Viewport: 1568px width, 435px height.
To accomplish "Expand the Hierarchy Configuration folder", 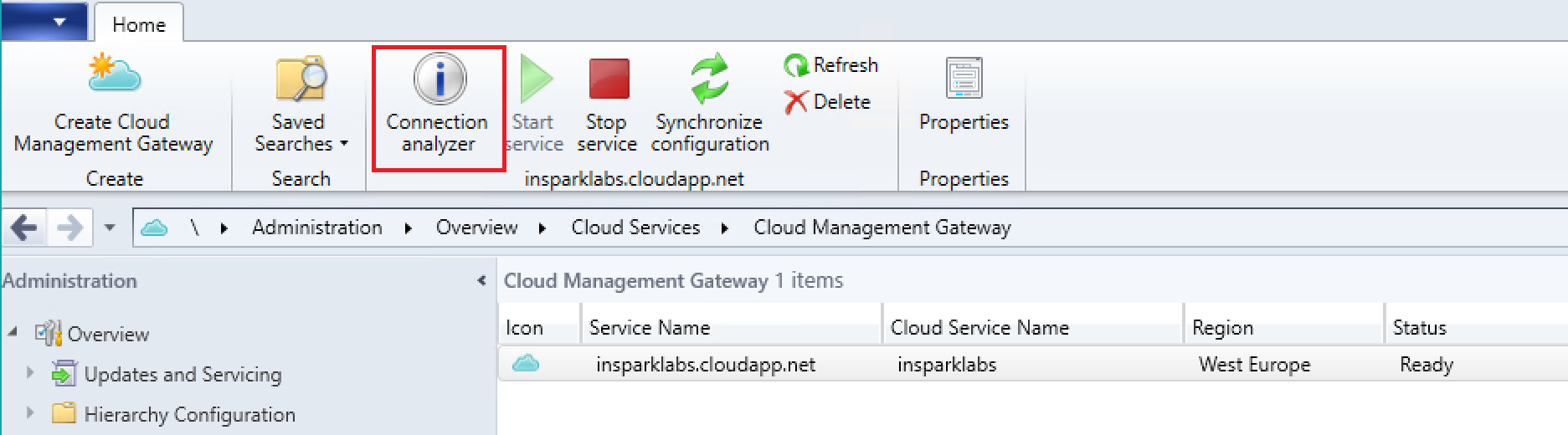I will [31, 413].
